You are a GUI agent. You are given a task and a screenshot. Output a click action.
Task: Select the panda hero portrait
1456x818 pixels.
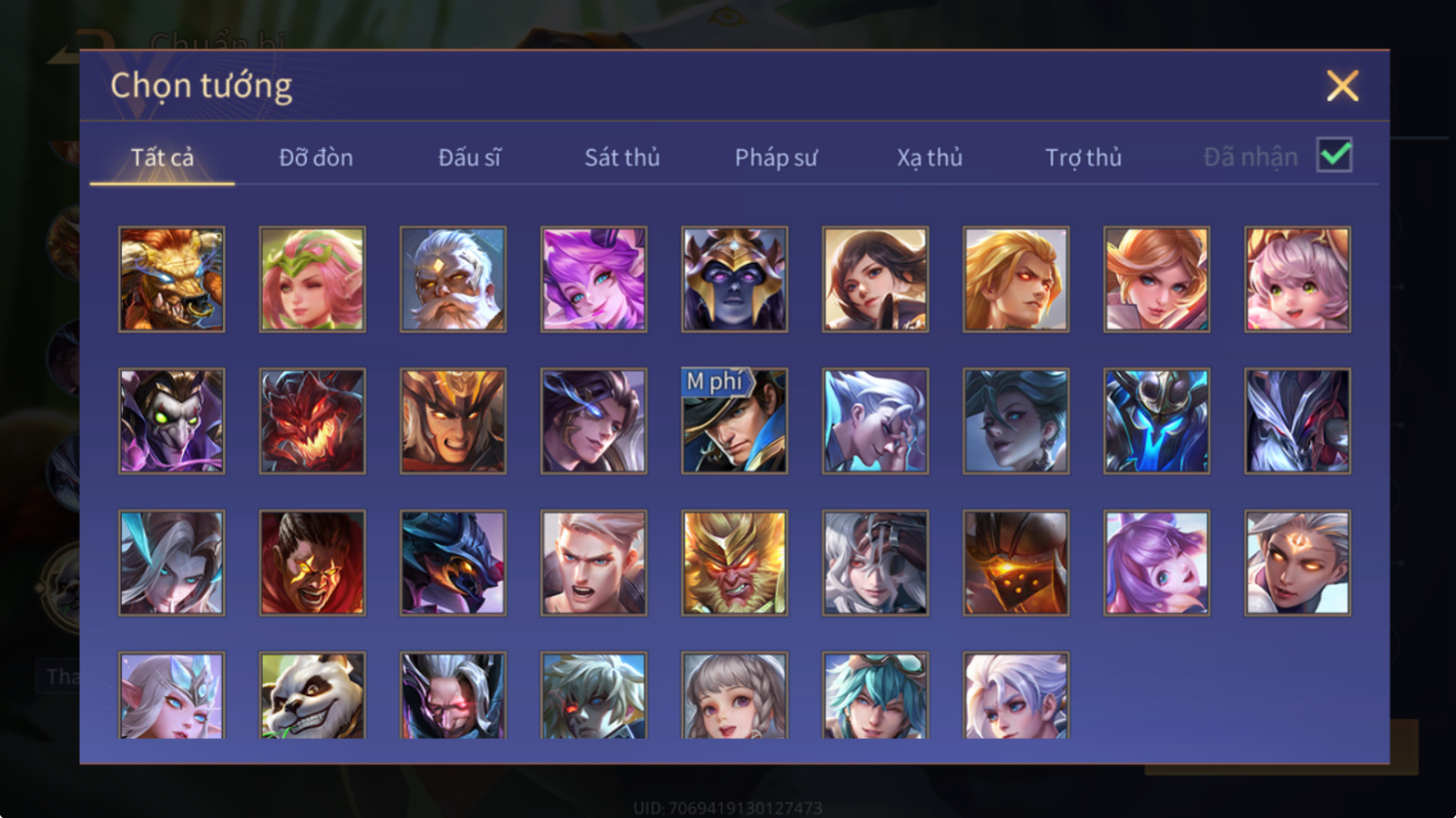312,696
